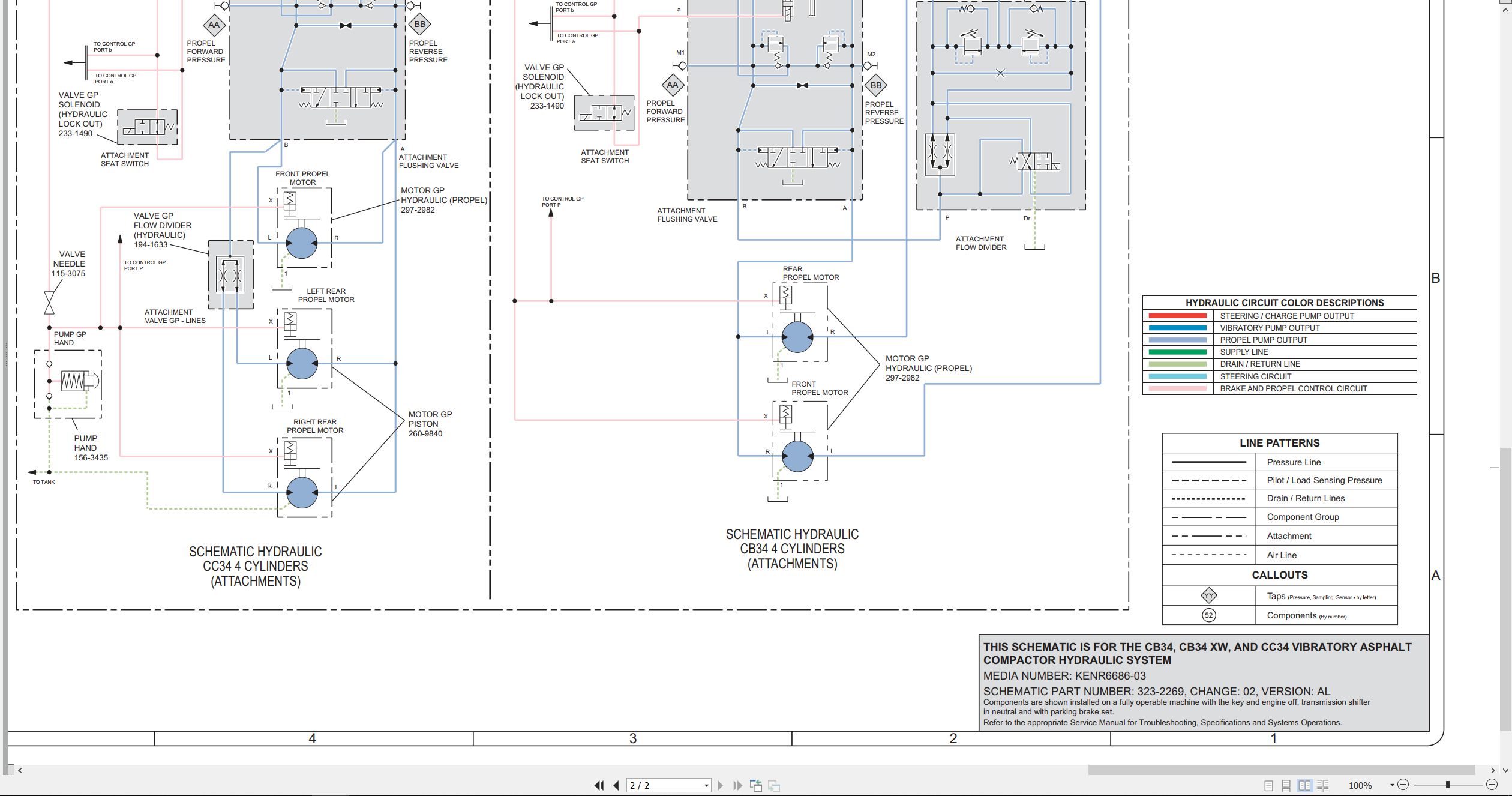Click the Brake and Propel Control Circuit pink swatch
This screenshot has height=796, width=1512.
pos(1177,388)
